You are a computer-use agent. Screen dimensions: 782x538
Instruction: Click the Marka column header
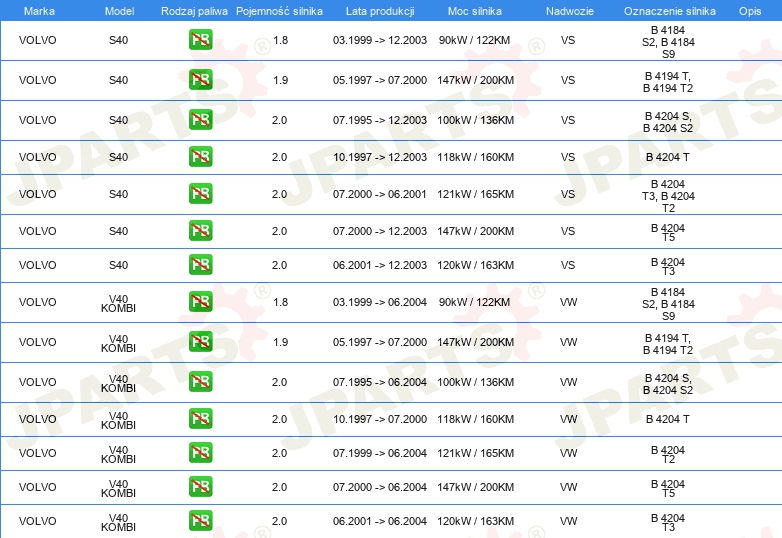tap(38, 10)
